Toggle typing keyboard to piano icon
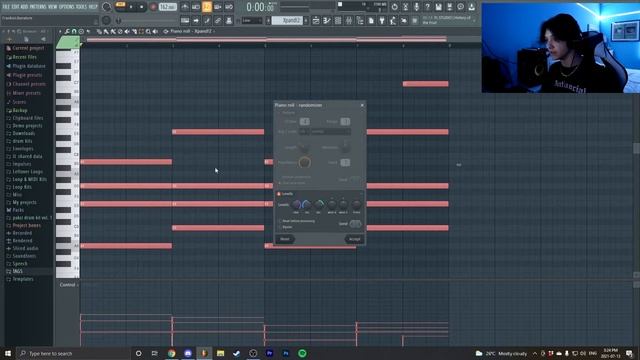Screen dimensions: 640x360 tap(185, 20)
